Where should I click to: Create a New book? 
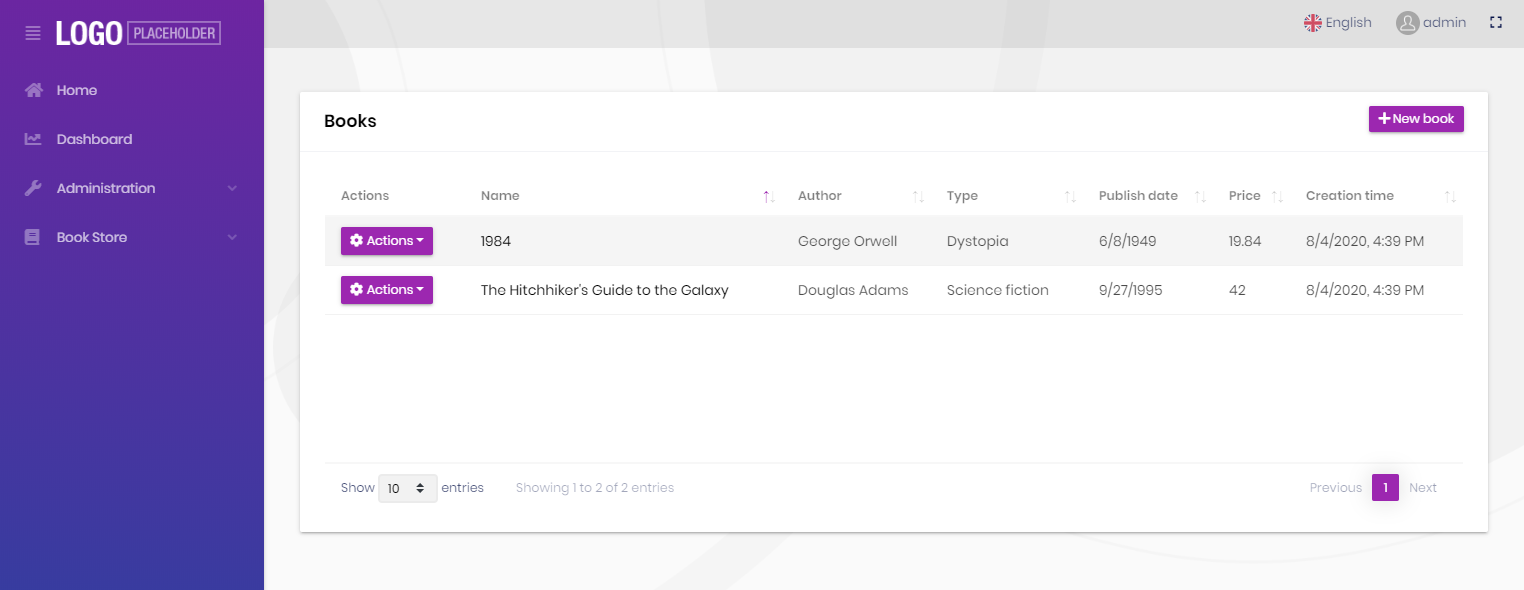point(1416,119)
